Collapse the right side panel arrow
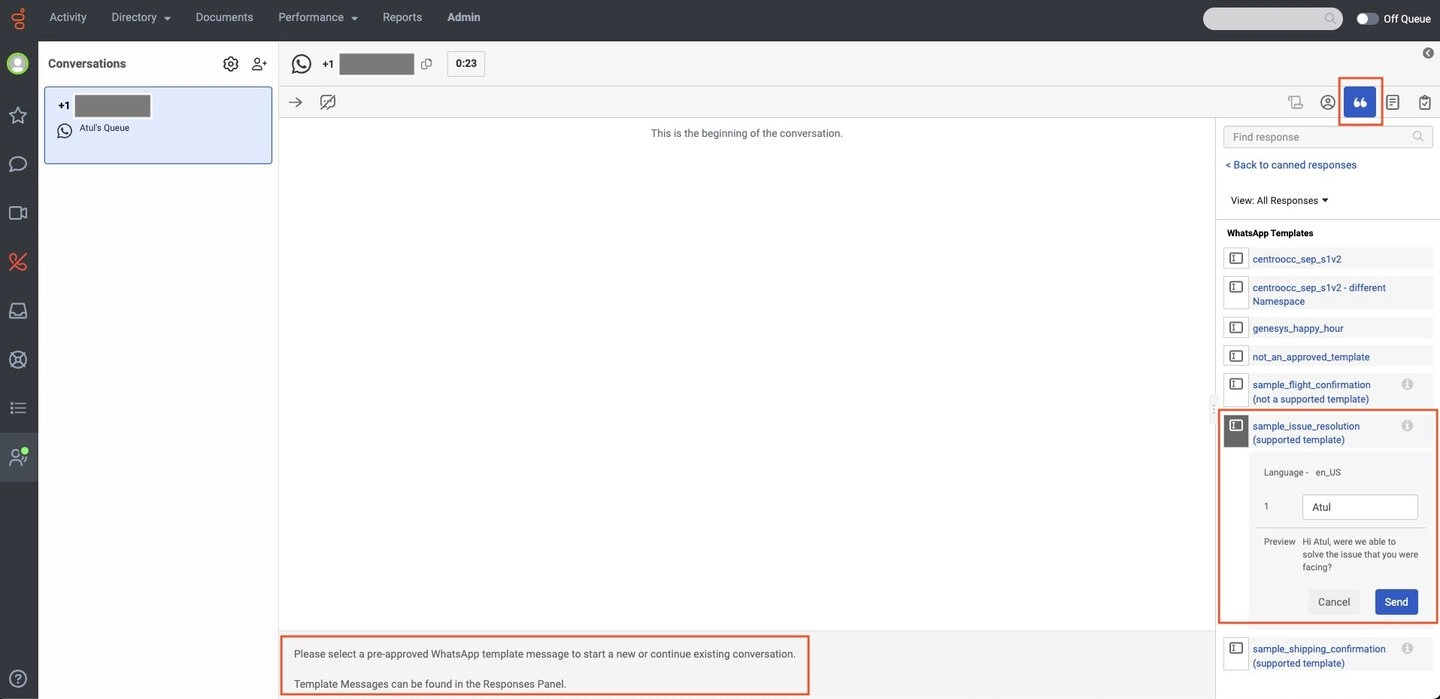The image size is (1440, 699). click(1427, 53)
